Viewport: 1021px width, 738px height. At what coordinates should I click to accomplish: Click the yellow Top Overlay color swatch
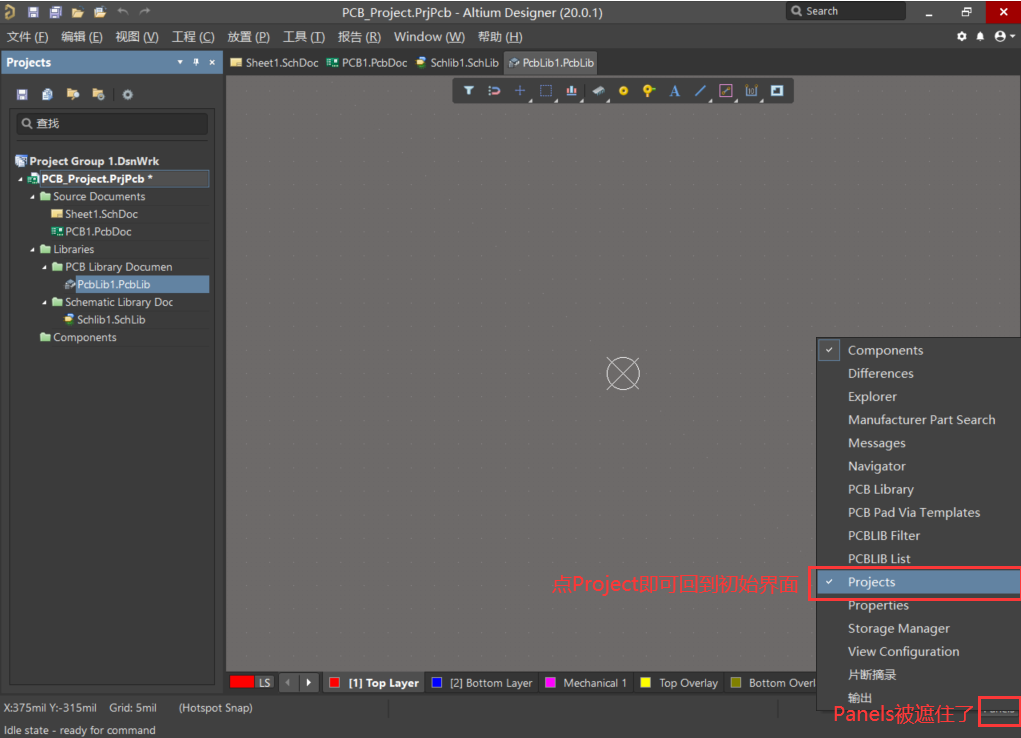point(645,683)
